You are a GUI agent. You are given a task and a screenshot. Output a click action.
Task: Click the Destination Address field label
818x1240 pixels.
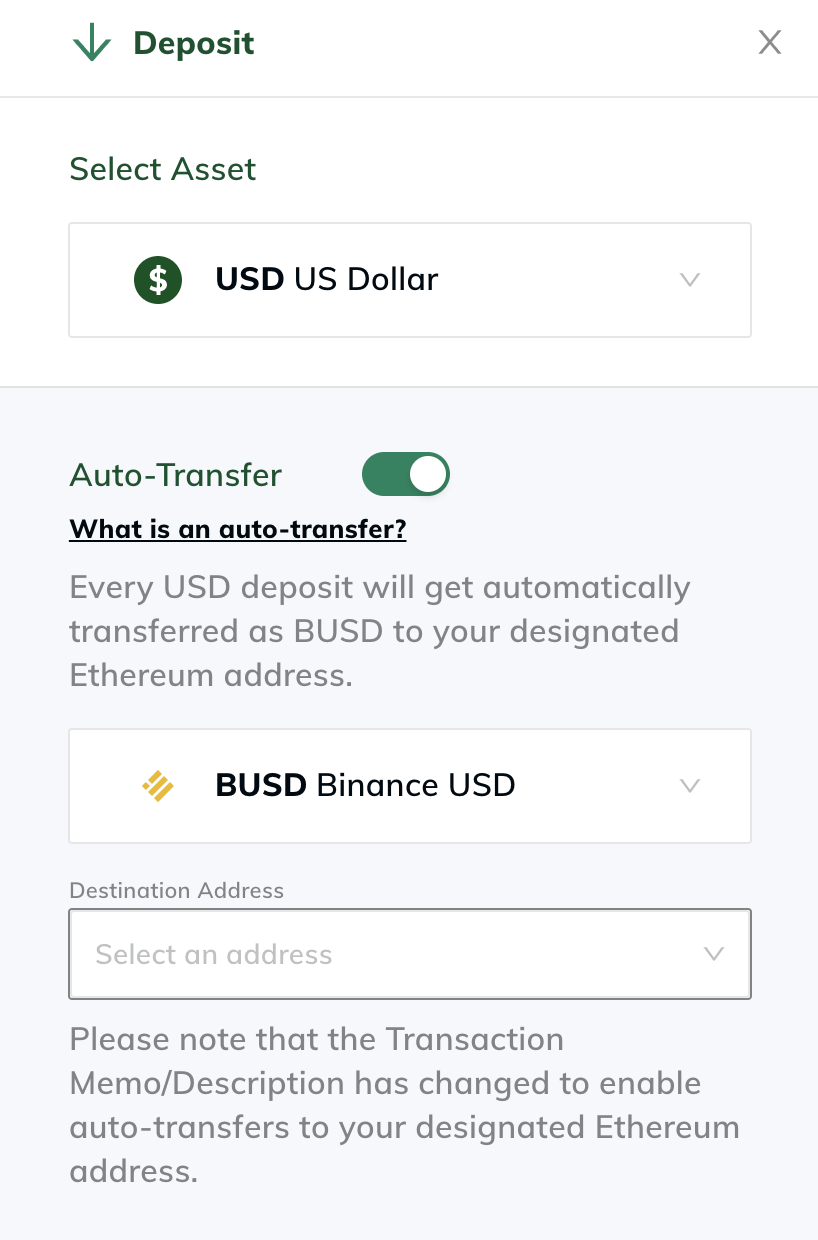(177, 890)
